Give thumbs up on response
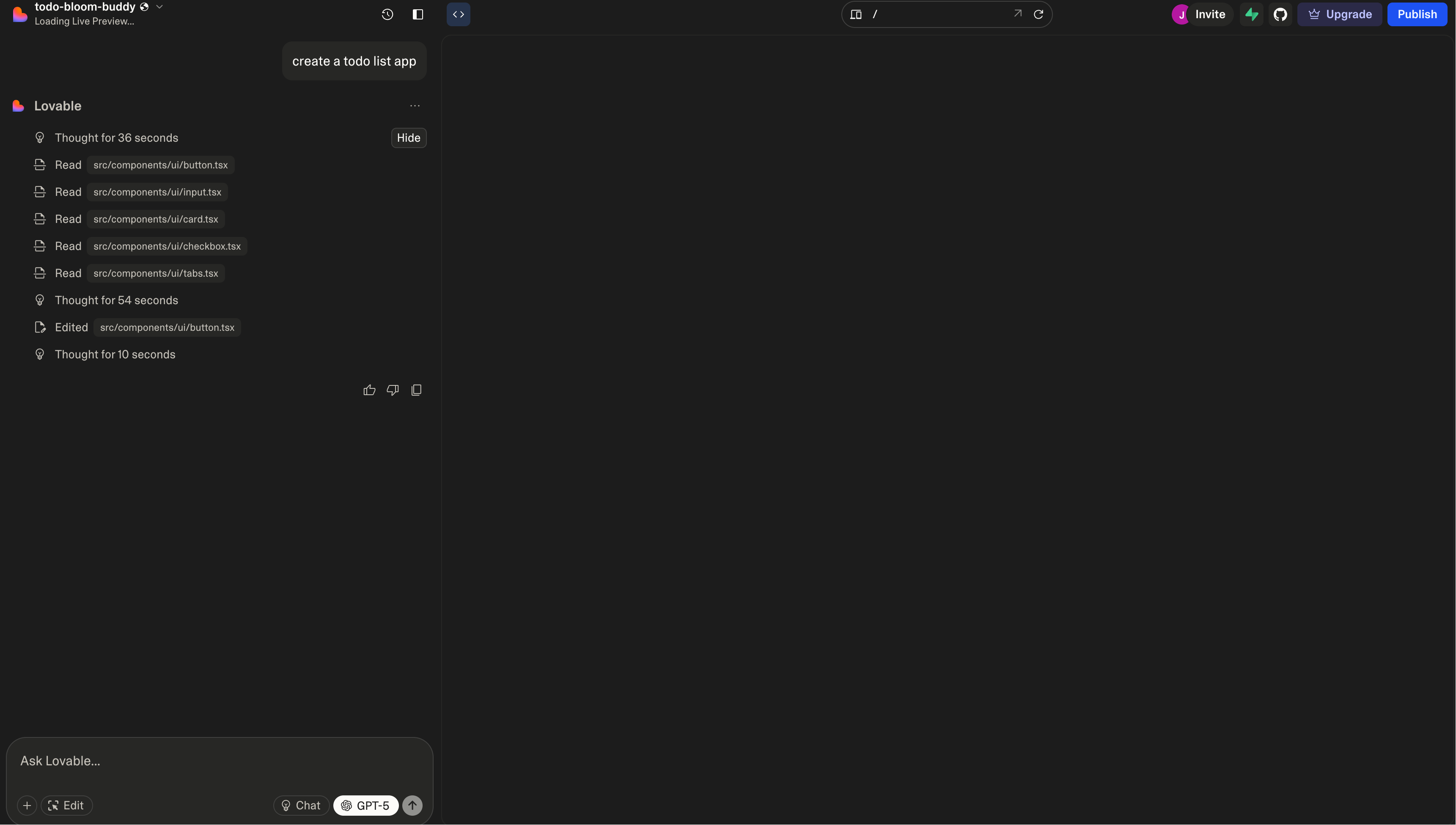Screen dimensions: 1456x825 click(369, 390)
